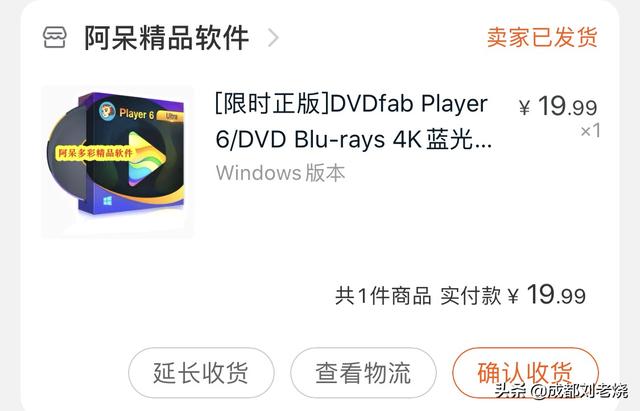This screenshot has height=411, width=640.
Task: Click the ×1 quantity indicator
Action: click(590, 131)
